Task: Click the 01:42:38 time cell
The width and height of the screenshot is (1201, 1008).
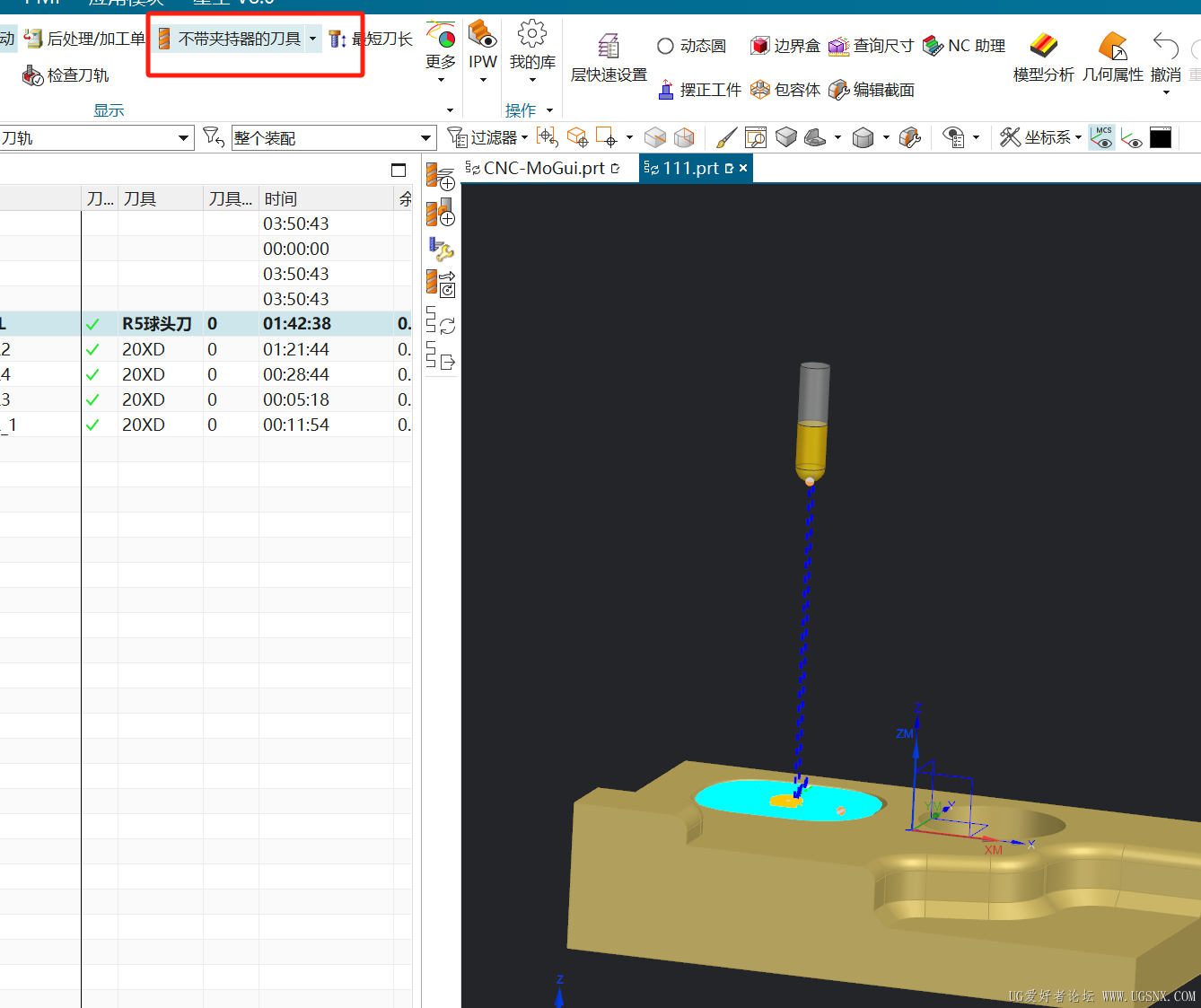Action: coord(297,324)
